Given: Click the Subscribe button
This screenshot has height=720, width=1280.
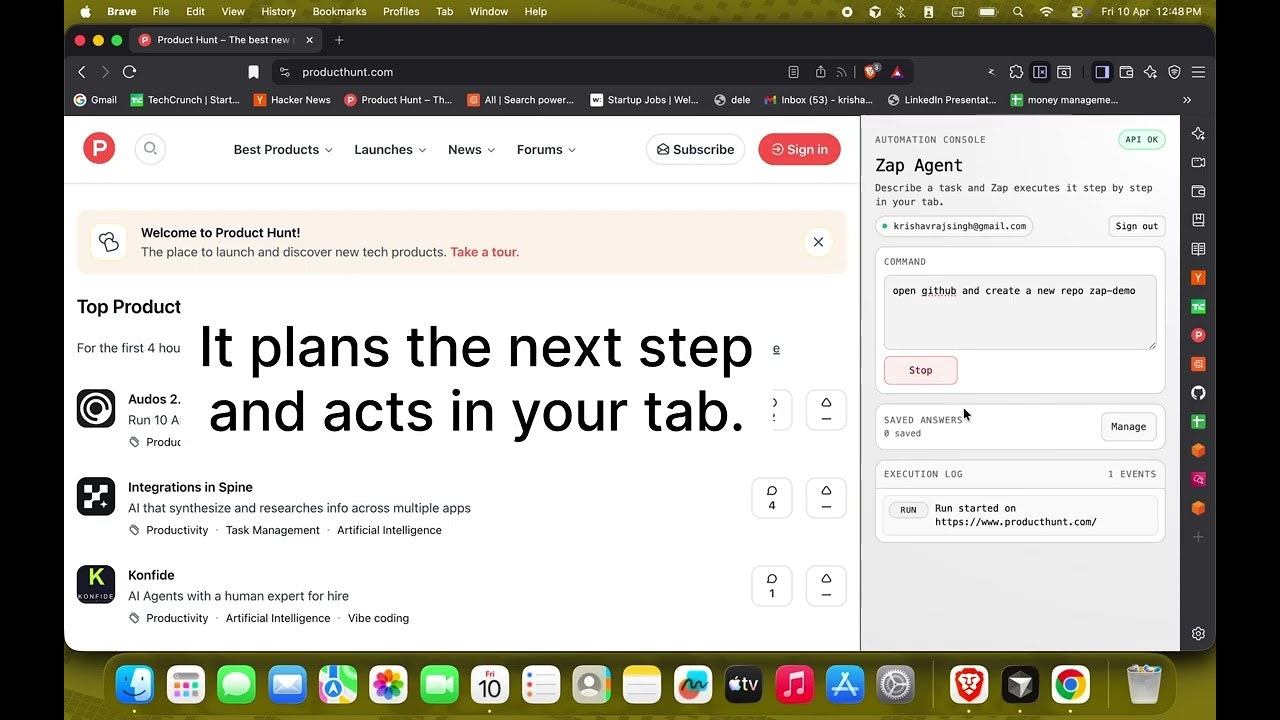Looking at the screenshot, I should [x=695, y=149].
